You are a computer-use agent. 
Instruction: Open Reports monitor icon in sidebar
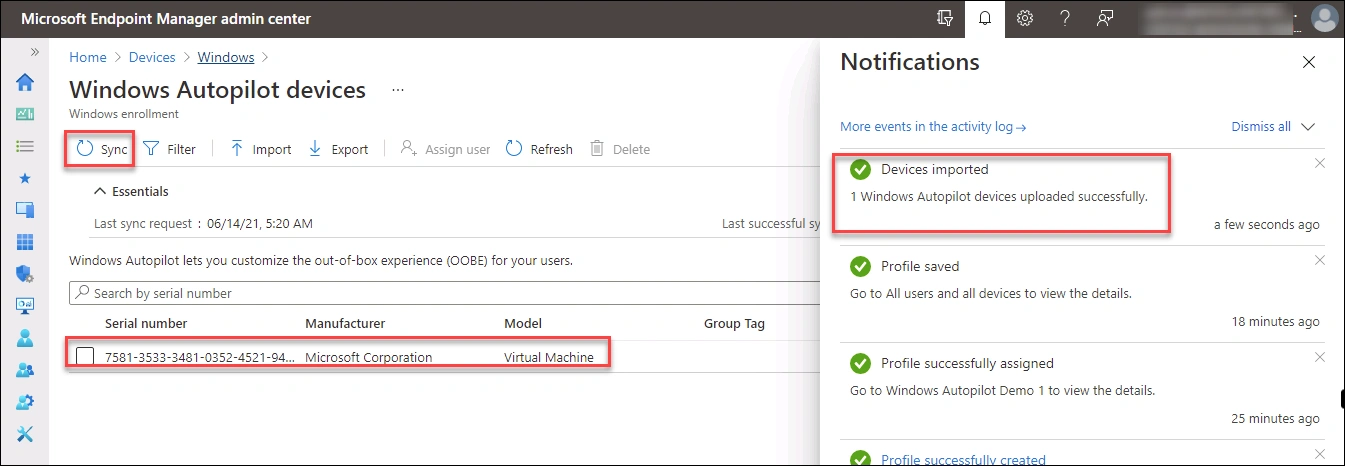[25, 306]
